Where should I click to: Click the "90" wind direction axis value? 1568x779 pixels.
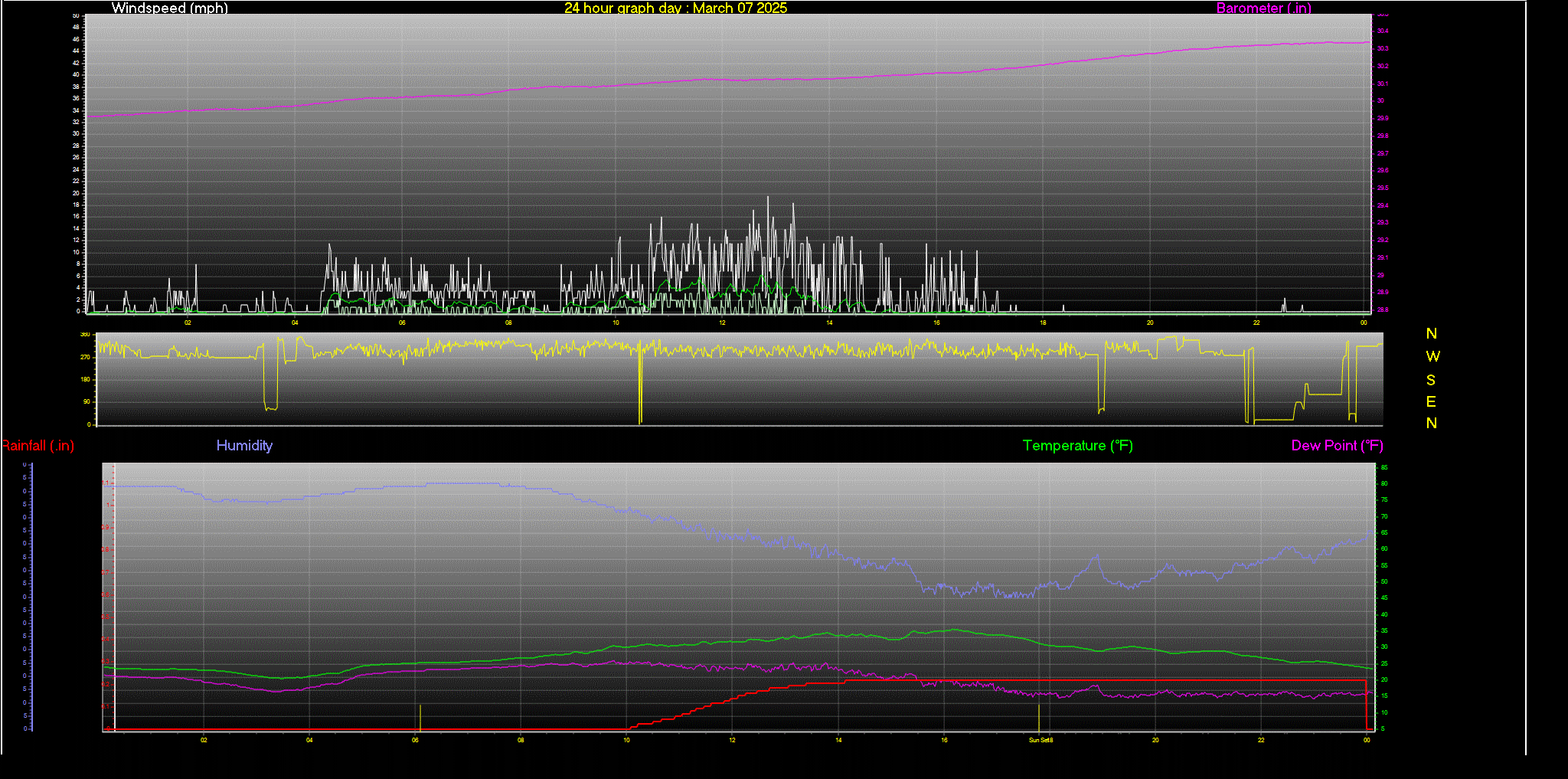(x=88, y=401)
